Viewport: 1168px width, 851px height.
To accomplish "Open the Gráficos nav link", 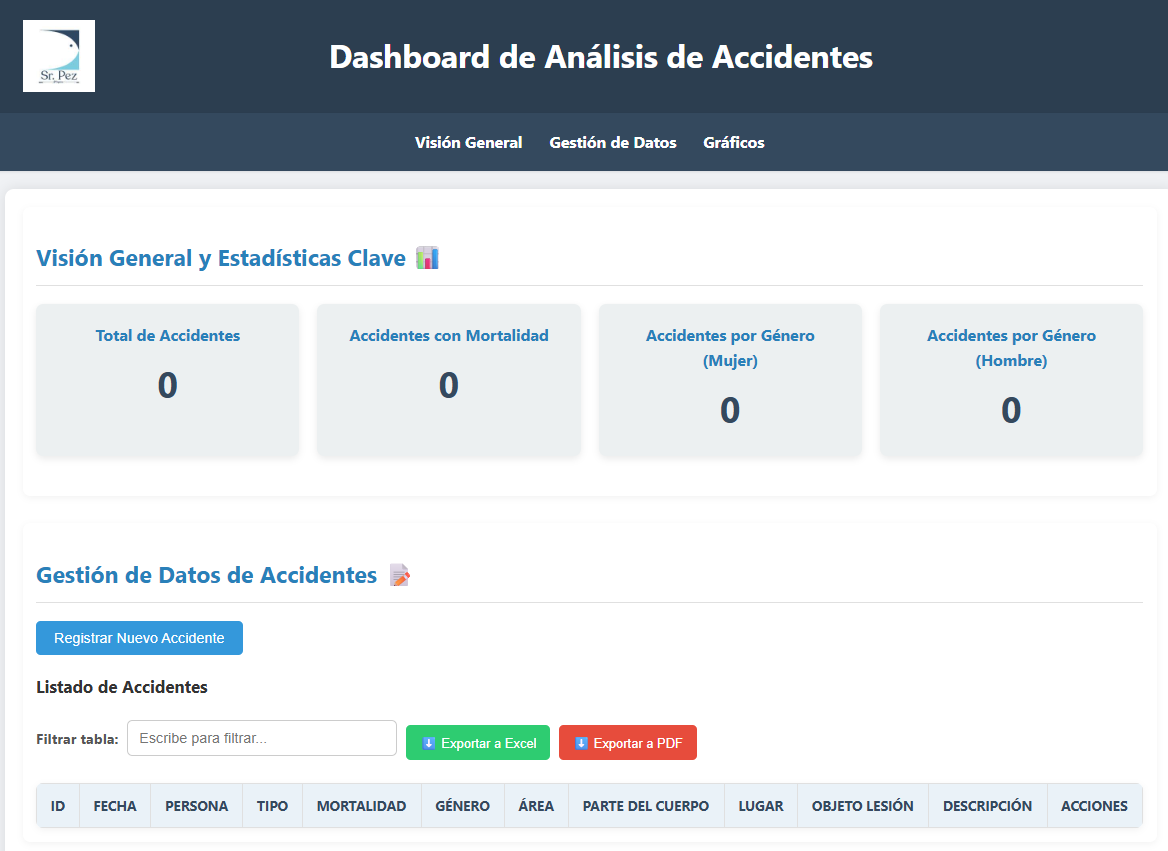I will click(x=733, y=142).
